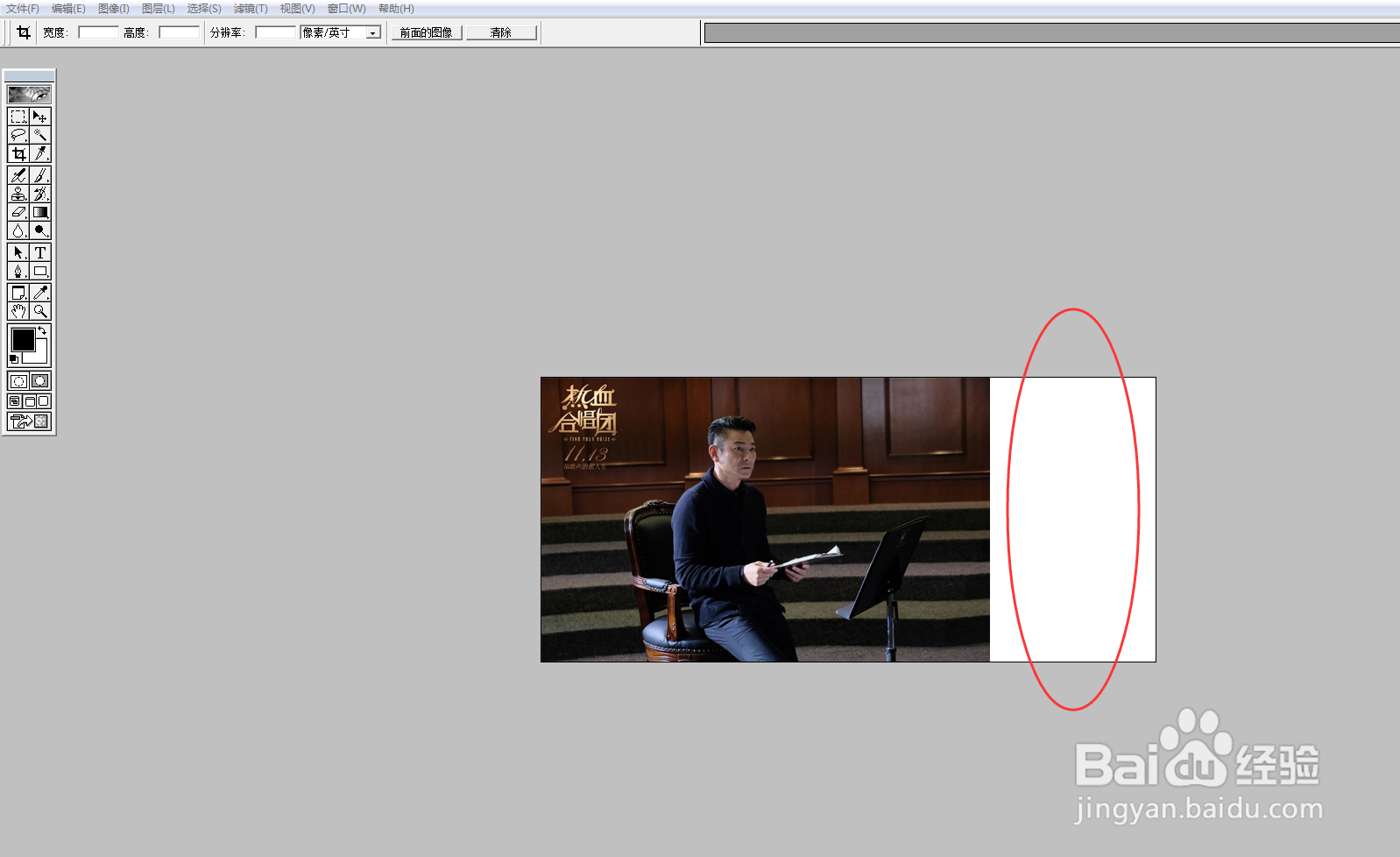Open the 编辑(E) menu
The image size is (1400, 857).
(68, 9)
